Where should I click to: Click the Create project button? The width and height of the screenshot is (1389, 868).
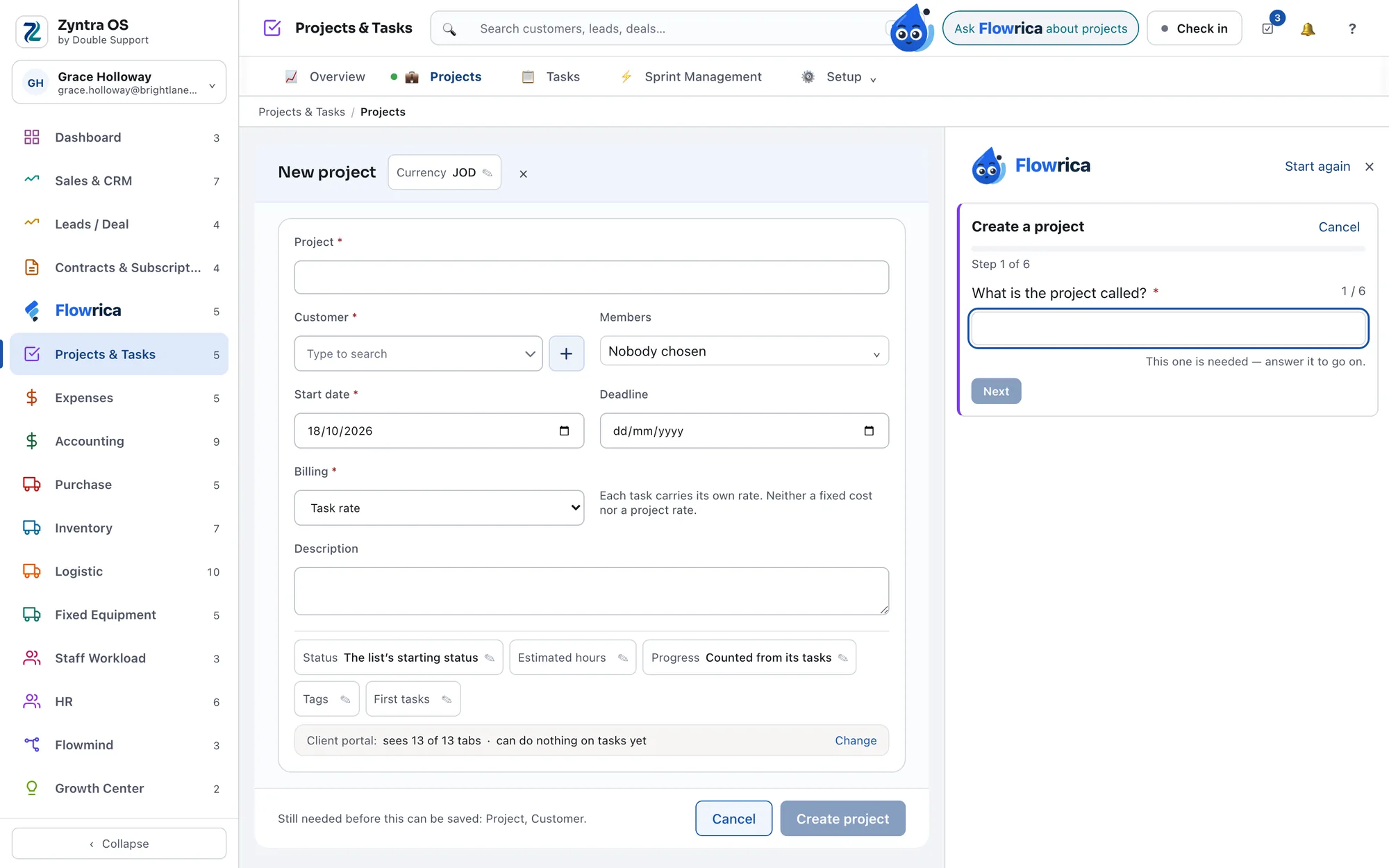click(x=842, y=818)
